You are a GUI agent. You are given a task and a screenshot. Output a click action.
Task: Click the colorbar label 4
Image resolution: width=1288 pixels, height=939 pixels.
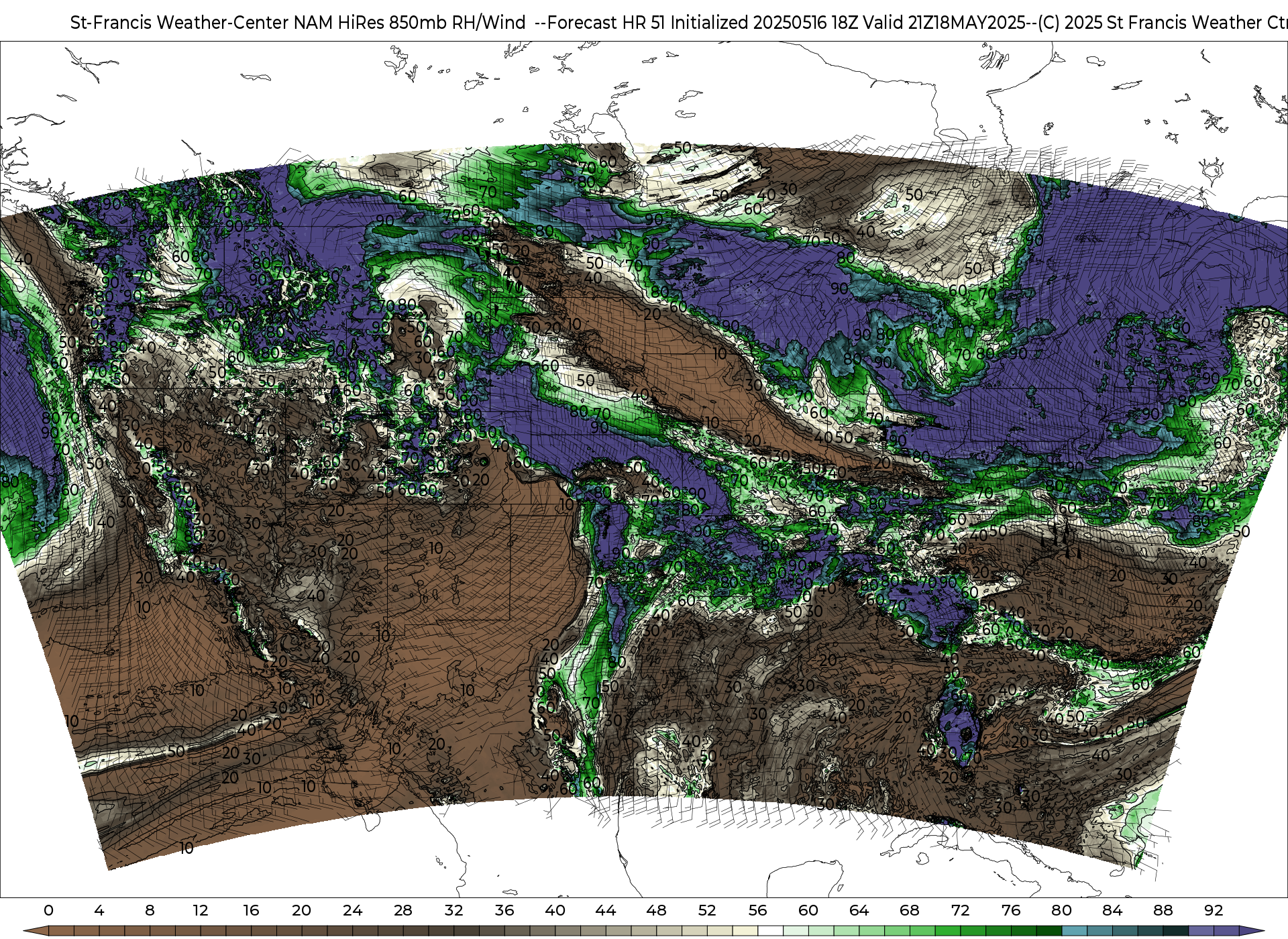tap(99, 910)
